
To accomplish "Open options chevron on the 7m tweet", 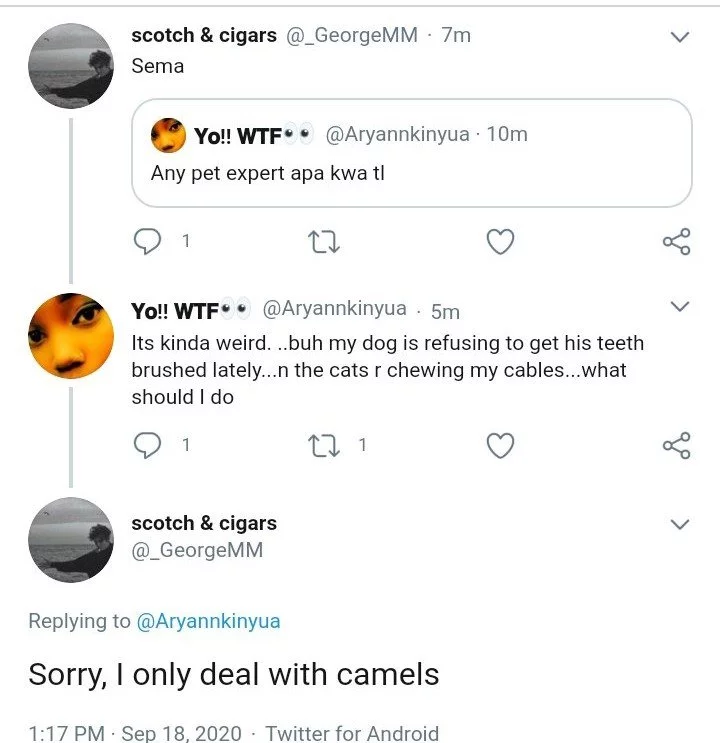I will (680, 37).
